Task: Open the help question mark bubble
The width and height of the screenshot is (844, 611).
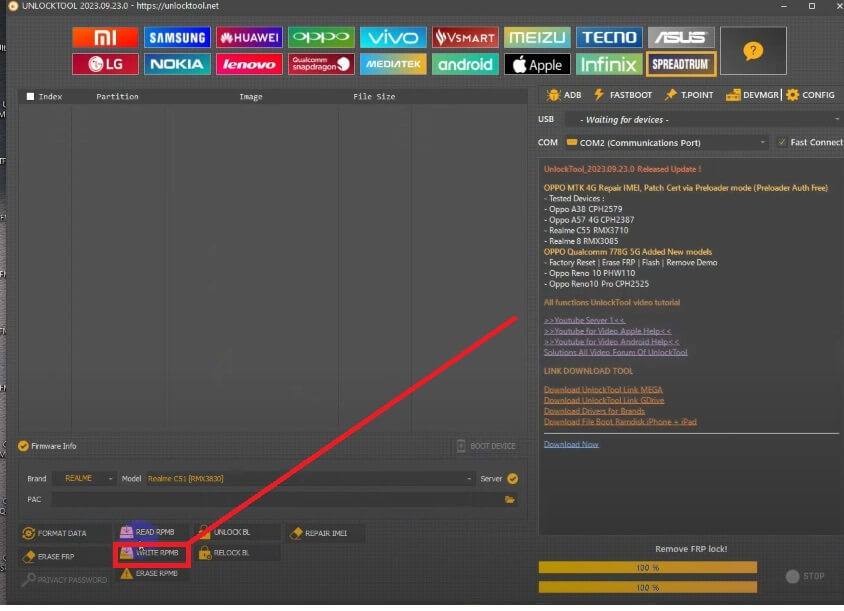Action: tap(753, 51)
